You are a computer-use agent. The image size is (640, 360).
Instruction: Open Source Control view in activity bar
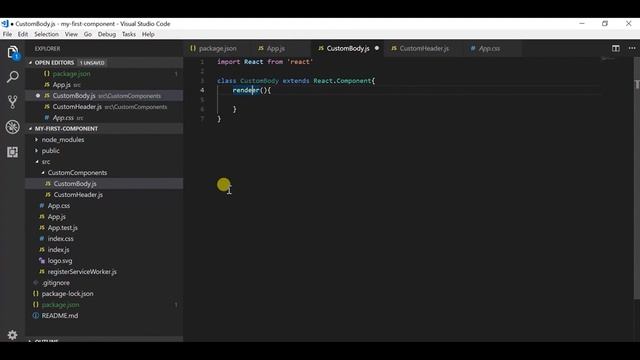(x=12, y=102)
